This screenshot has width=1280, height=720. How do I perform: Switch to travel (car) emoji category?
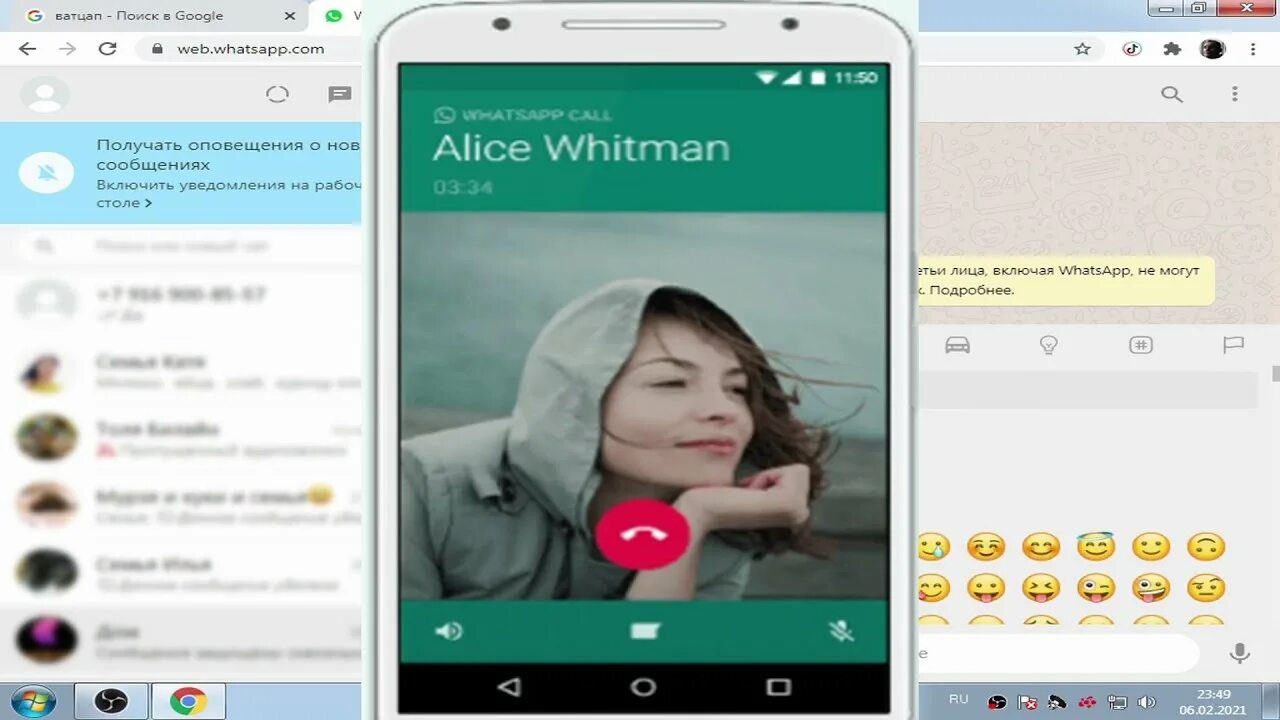click(957, 345)
